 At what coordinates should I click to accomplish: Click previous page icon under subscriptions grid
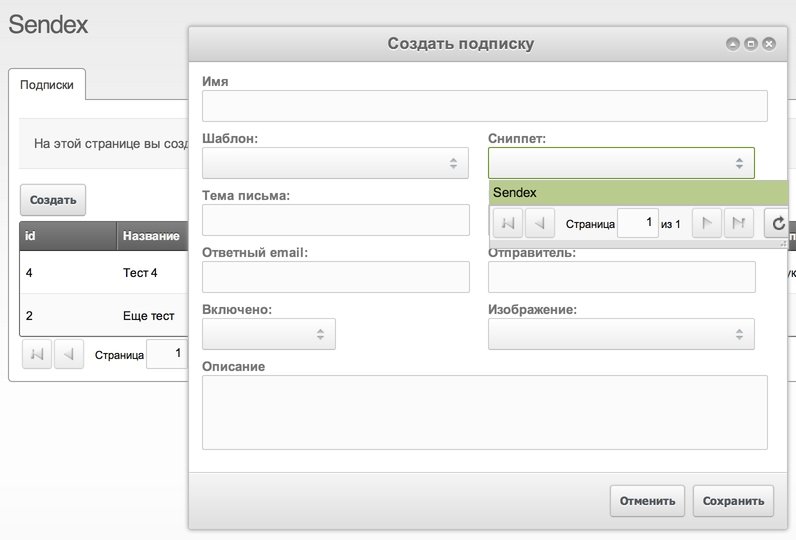[x=69, y=354]
